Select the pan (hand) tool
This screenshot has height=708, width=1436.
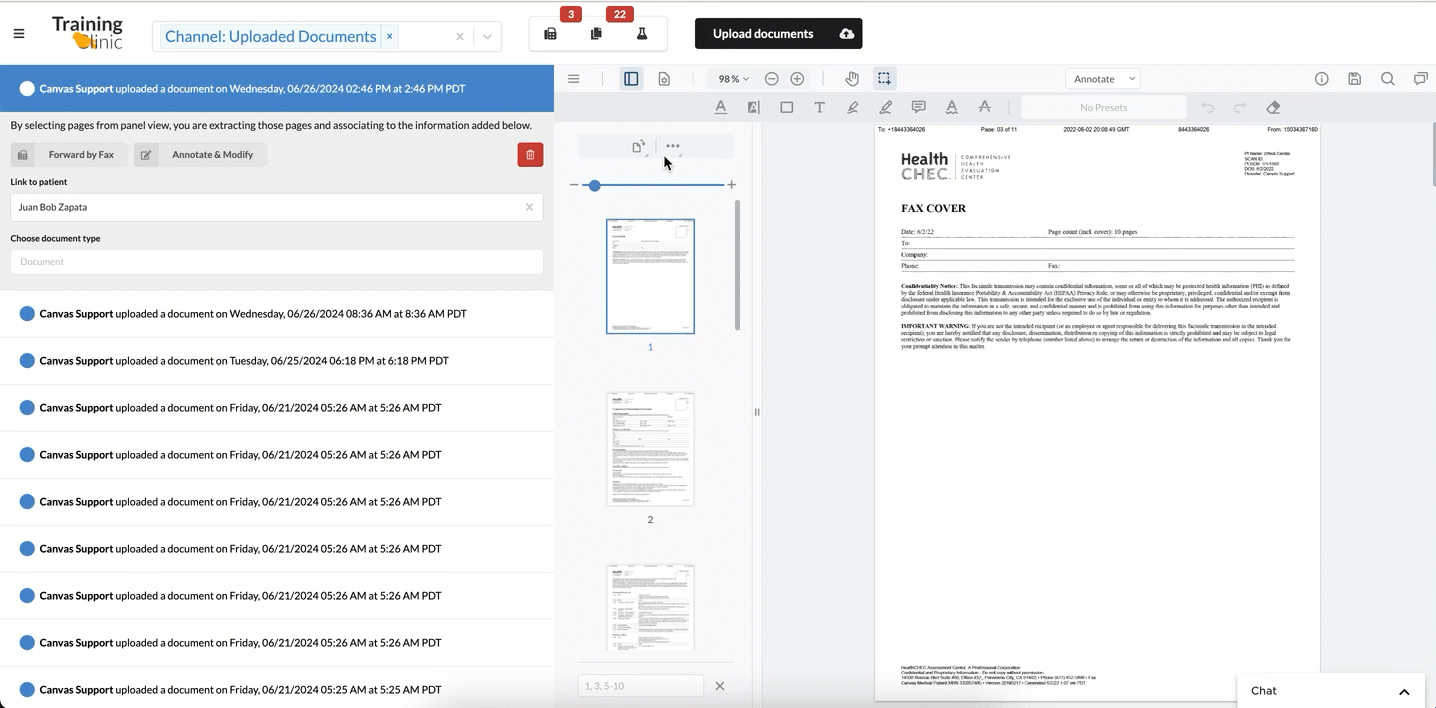851,78
